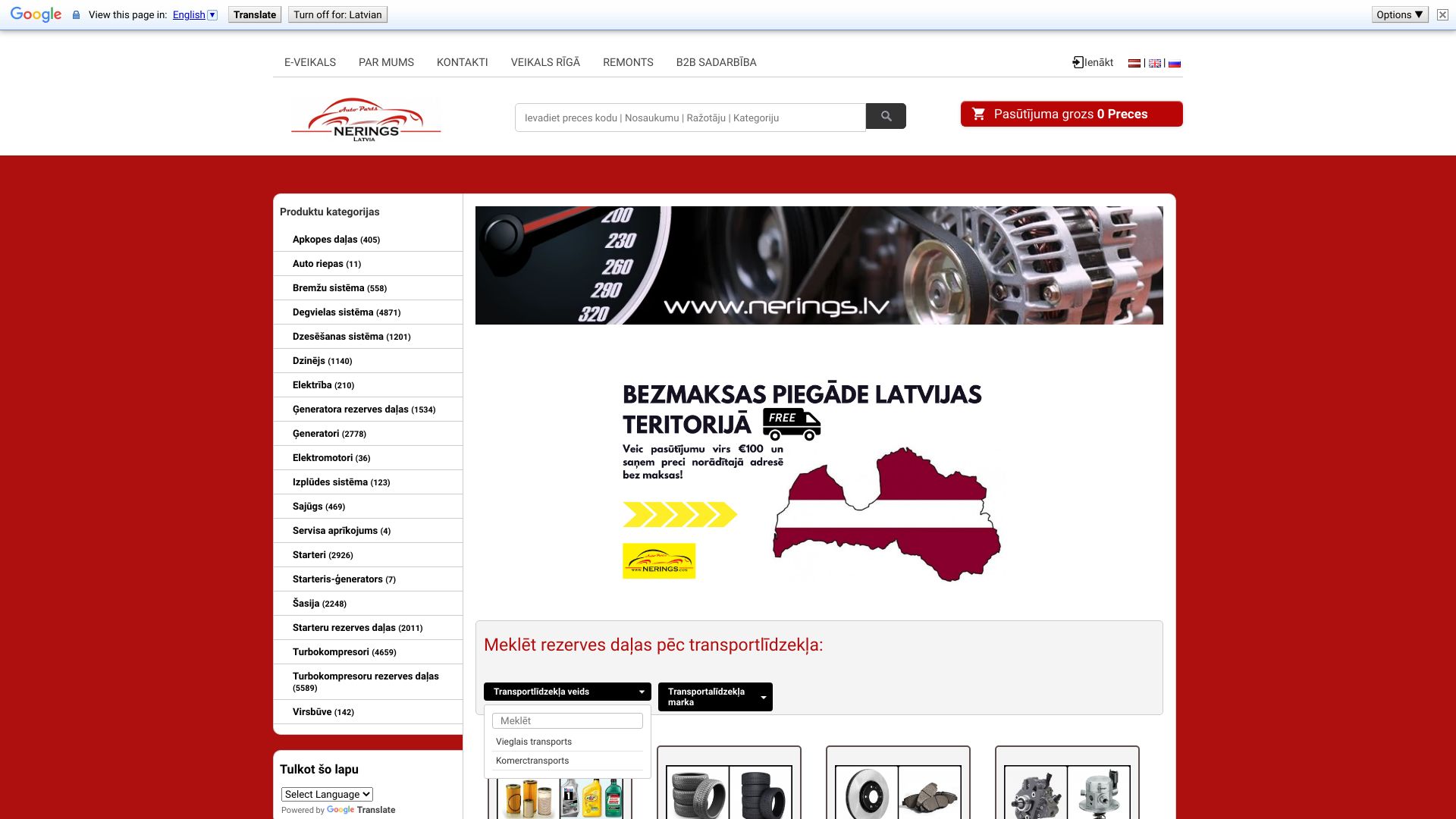1456x819 pixels.
Task: Open Turbokompresori category link
Action: pyautogui.click(x=331, y=652)
